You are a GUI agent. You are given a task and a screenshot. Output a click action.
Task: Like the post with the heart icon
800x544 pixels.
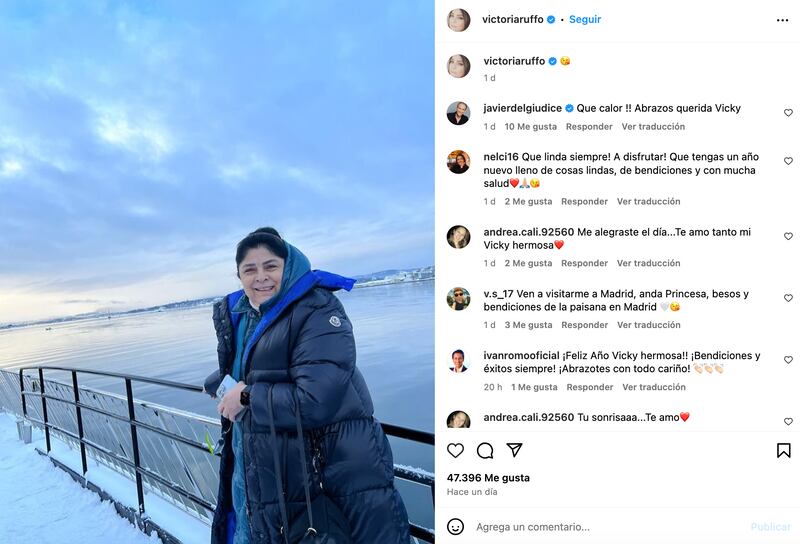(455, 451)
